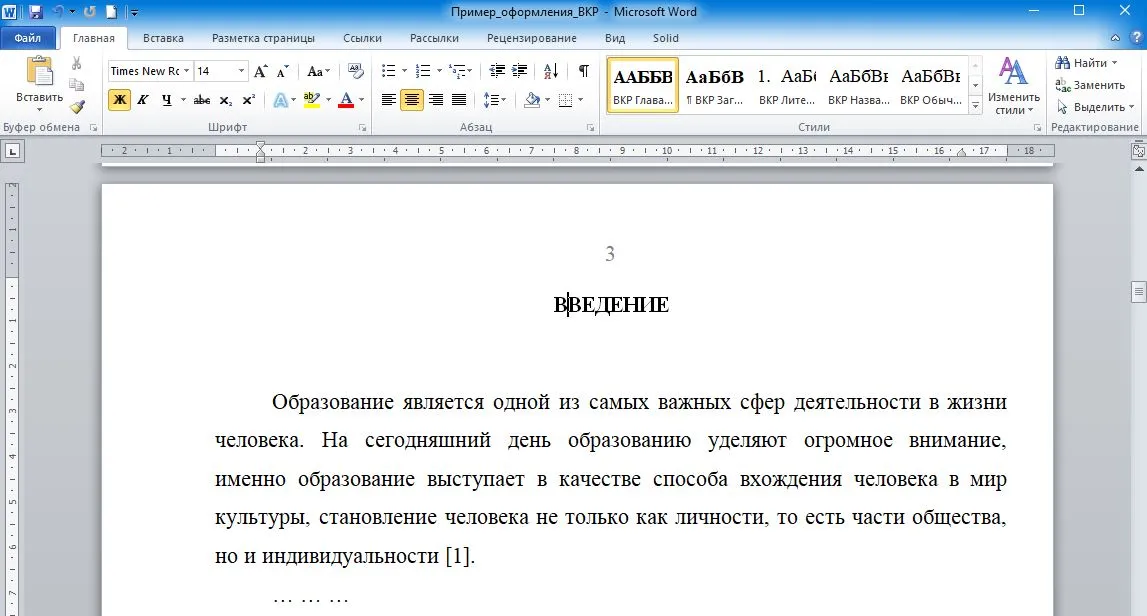Toggle Underline (Ч) formatting
Viewport: 1147px width, 616px height.
[x=167, y=100]
